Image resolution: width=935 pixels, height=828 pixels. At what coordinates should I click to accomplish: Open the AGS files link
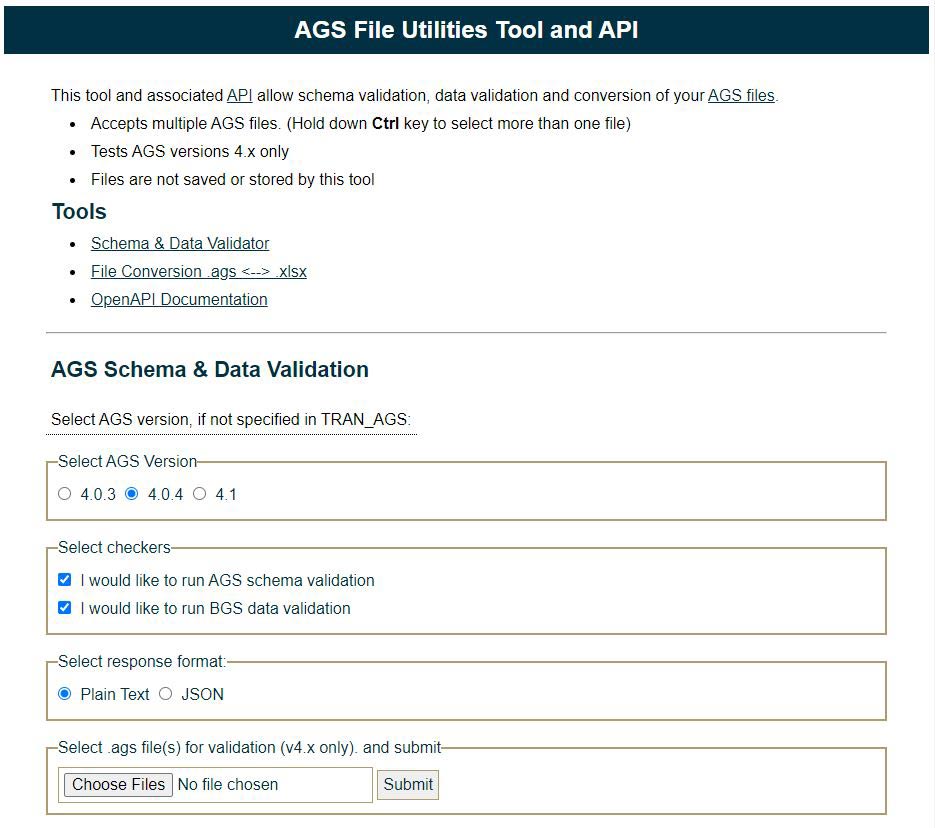point(741,95)
